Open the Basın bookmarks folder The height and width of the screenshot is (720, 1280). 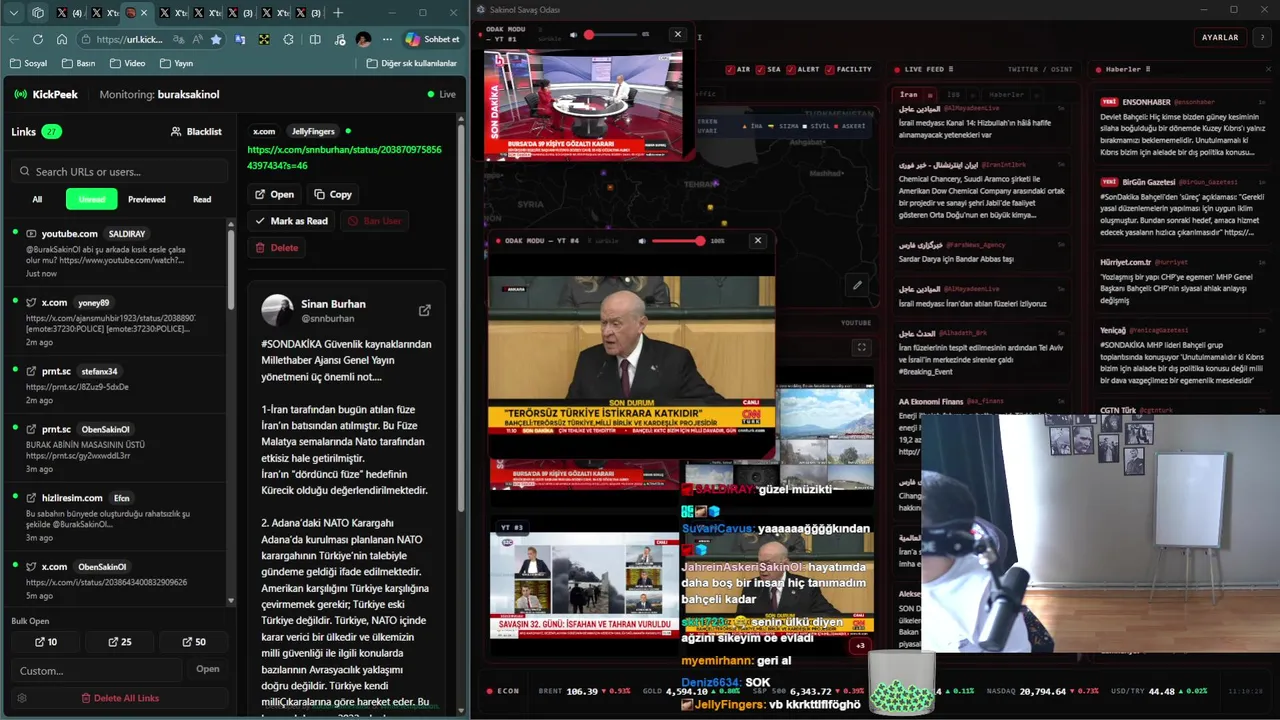pyautogui.click(x=78, y=63)
